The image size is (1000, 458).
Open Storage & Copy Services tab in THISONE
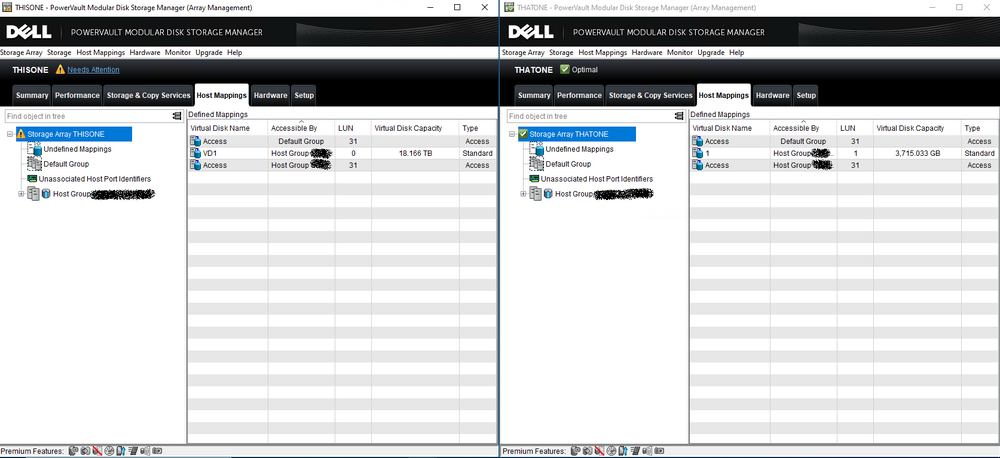pyautogui.click(x=149, y=95)
